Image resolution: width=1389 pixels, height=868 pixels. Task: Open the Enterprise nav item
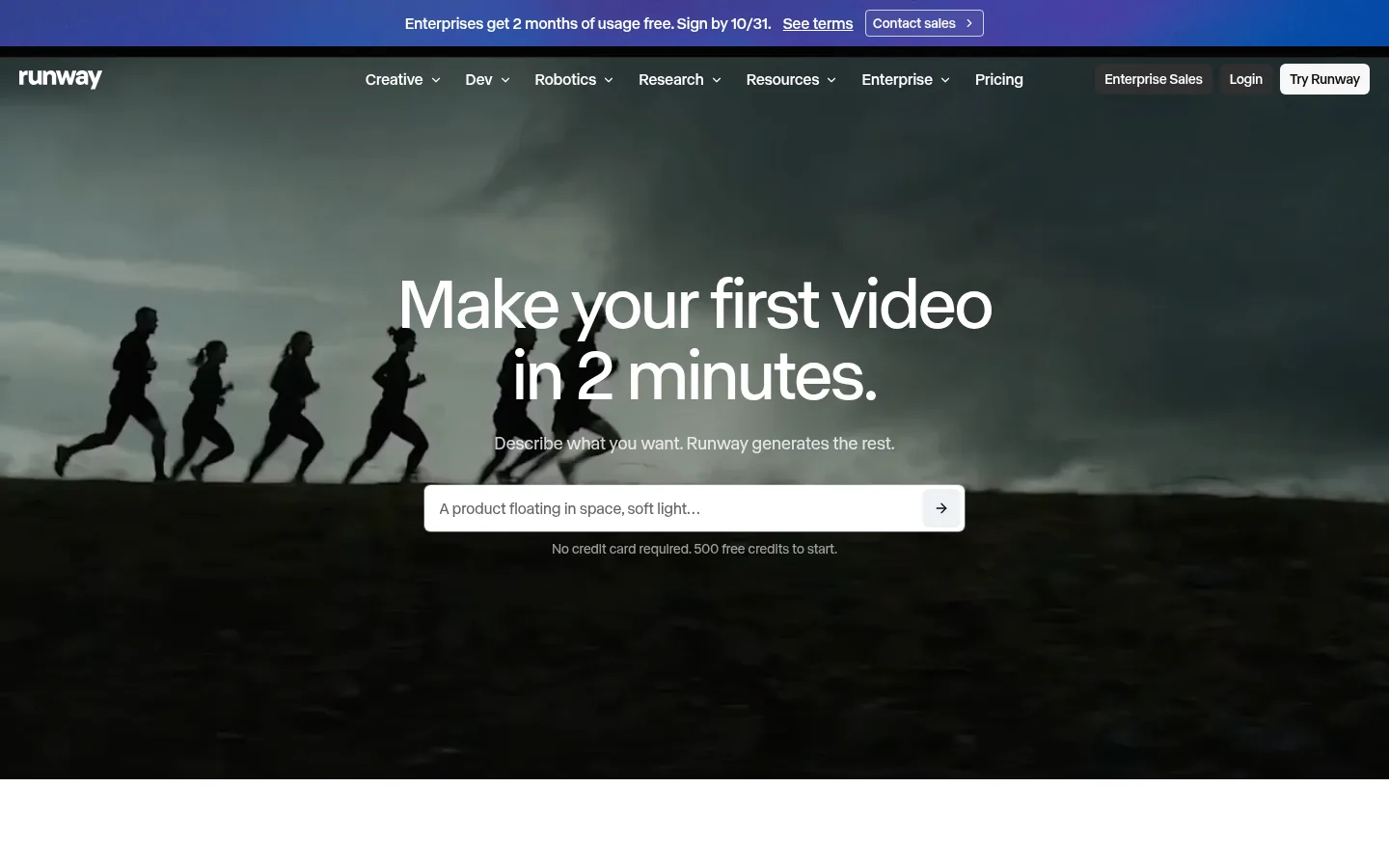coord(906,79)
